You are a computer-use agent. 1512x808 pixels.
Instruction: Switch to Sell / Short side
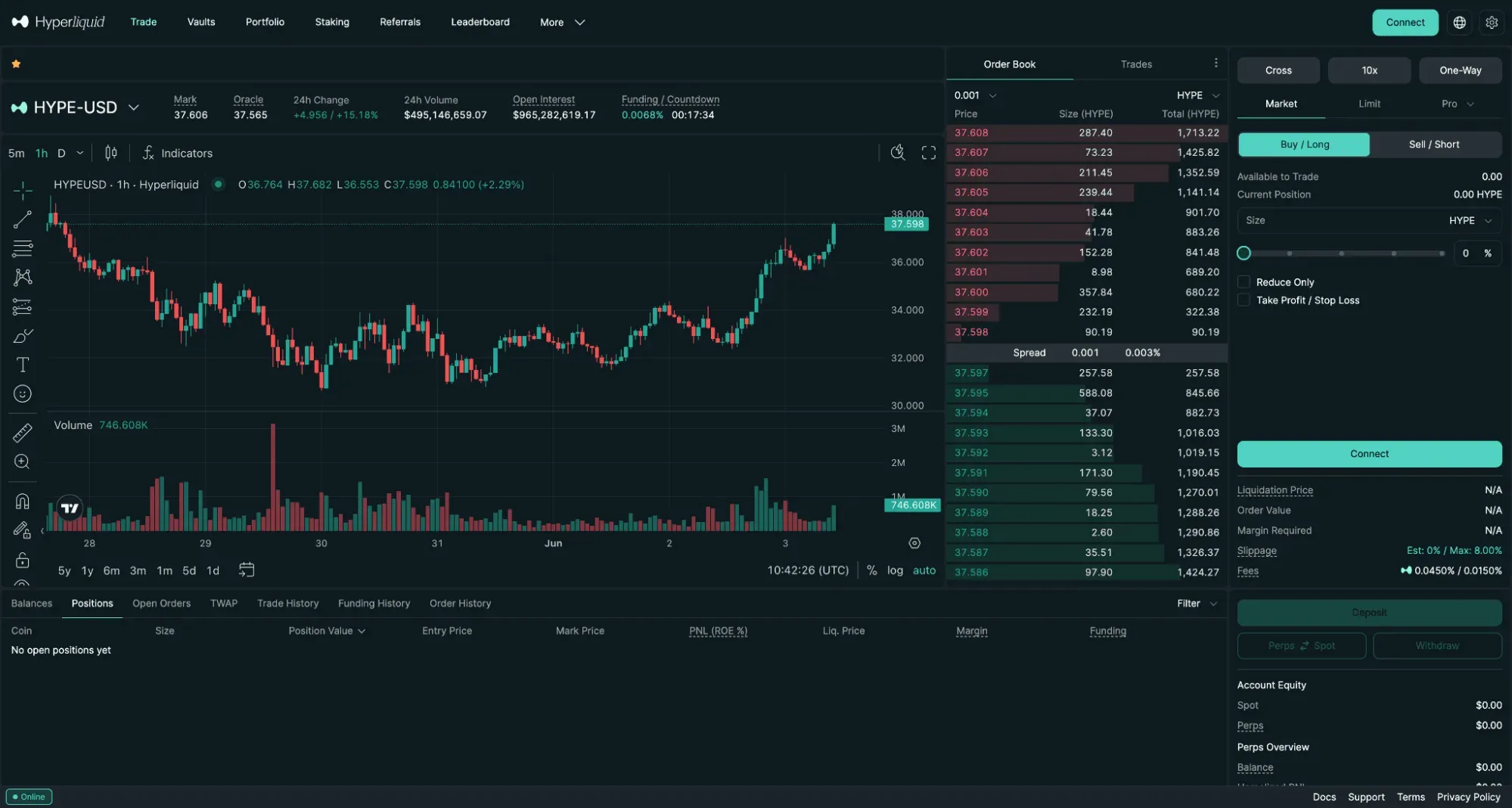(x=1434, y=145)
